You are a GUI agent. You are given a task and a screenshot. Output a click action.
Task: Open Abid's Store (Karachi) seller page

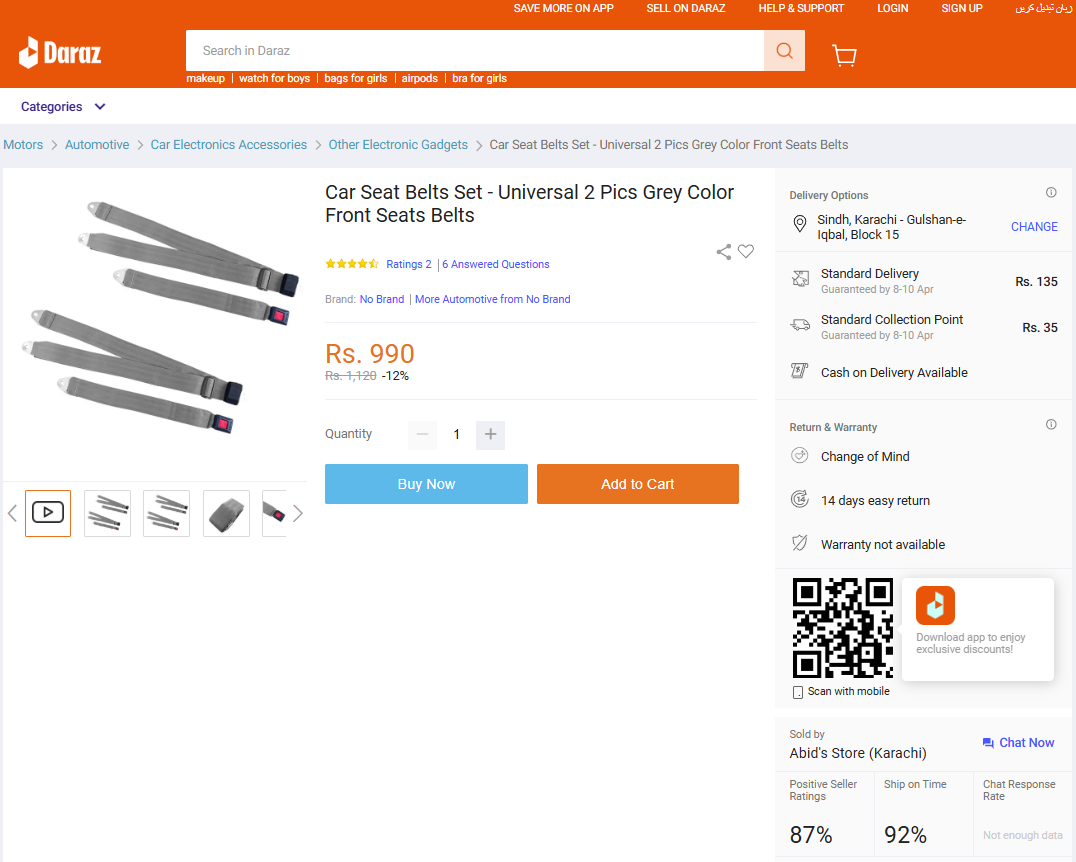858,754
